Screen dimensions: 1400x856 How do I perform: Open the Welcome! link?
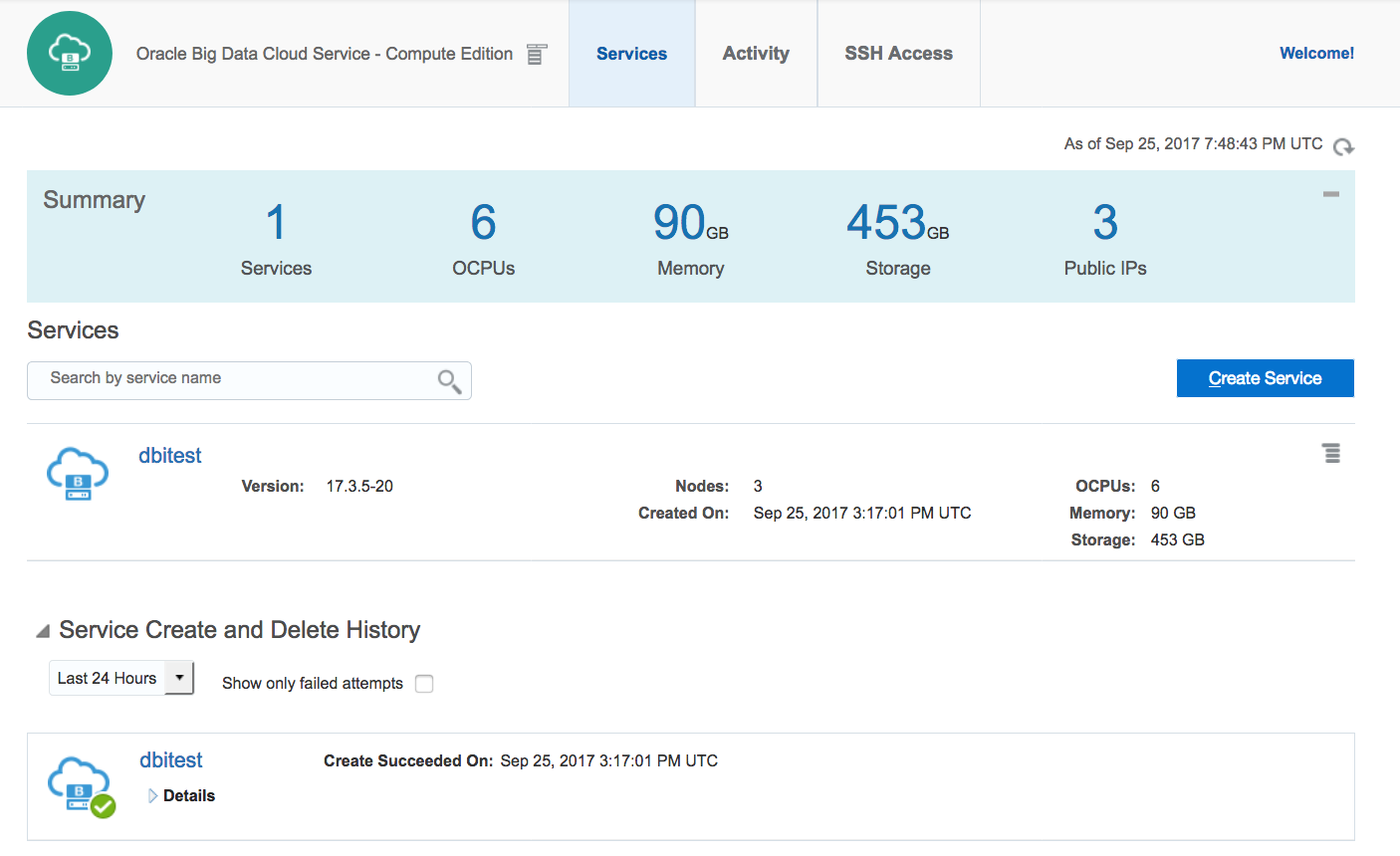[1316, 54]
